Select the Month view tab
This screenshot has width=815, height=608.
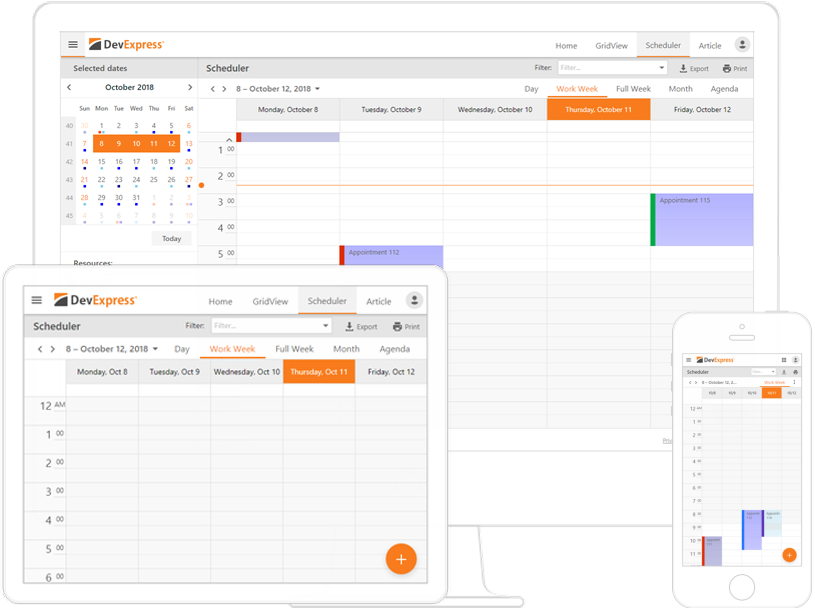click(x=680, y=88)
